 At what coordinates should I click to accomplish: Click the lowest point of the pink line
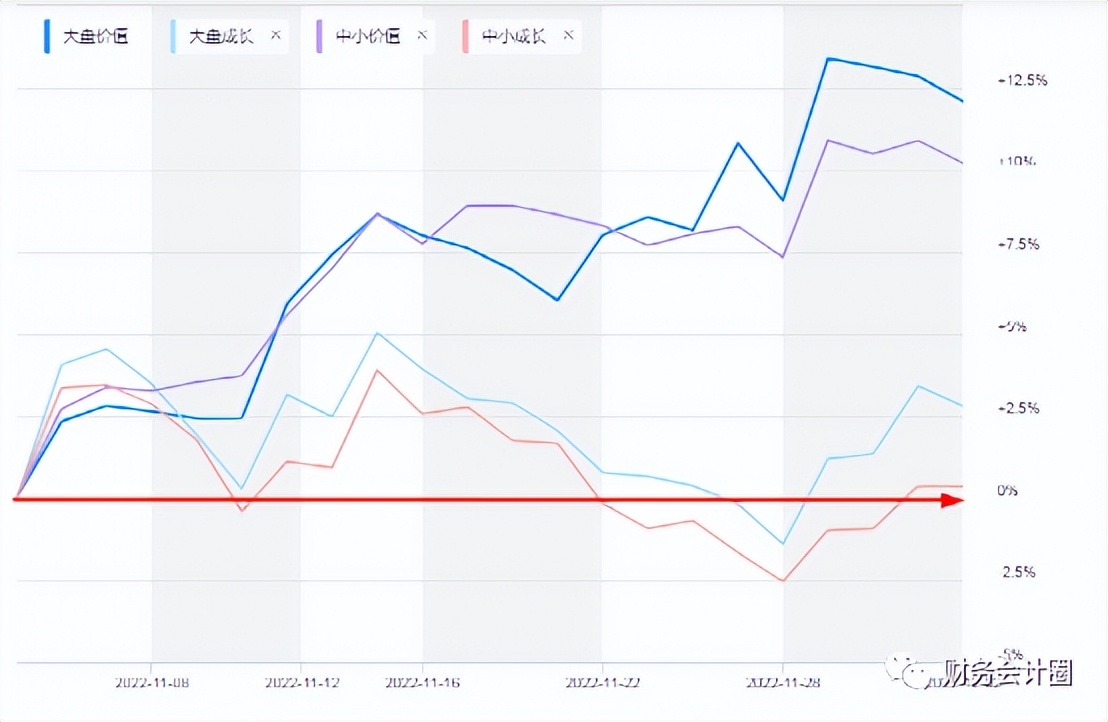click(783, 579)
